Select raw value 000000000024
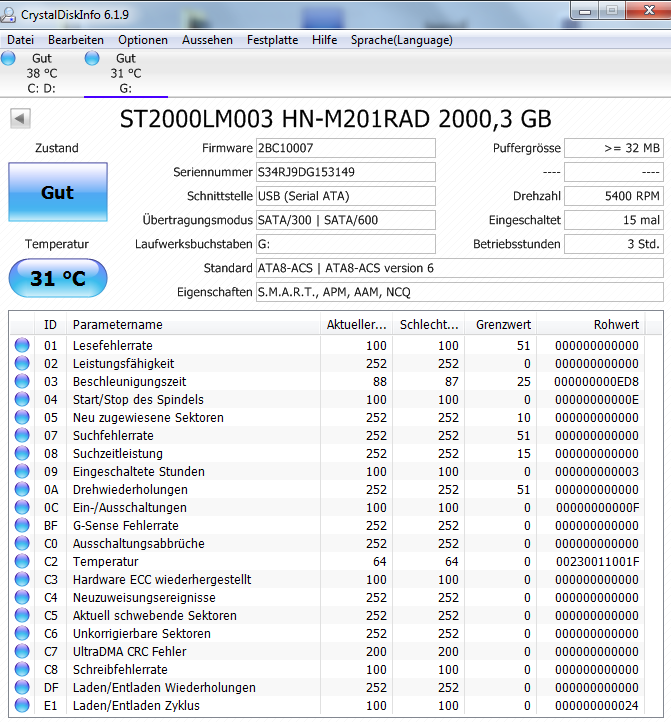671x722 pixels. pos(597,705)
